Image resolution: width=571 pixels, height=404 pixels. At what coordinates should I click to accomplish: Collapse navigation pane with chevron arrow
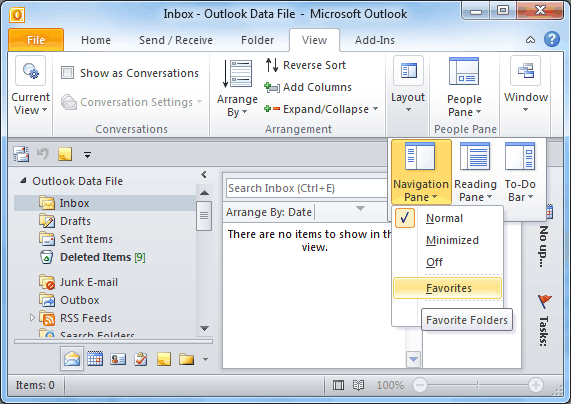204,175
